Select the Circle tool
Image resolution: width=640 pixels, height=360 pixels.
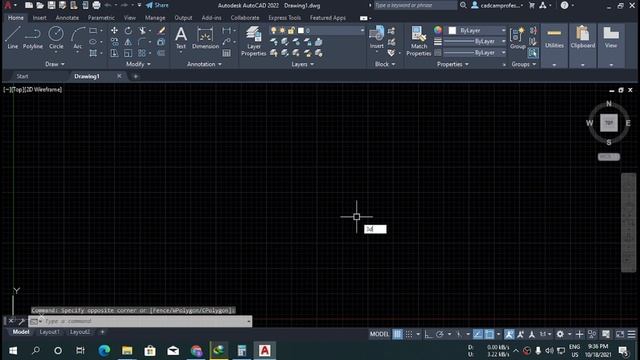[x=56, y=38]
